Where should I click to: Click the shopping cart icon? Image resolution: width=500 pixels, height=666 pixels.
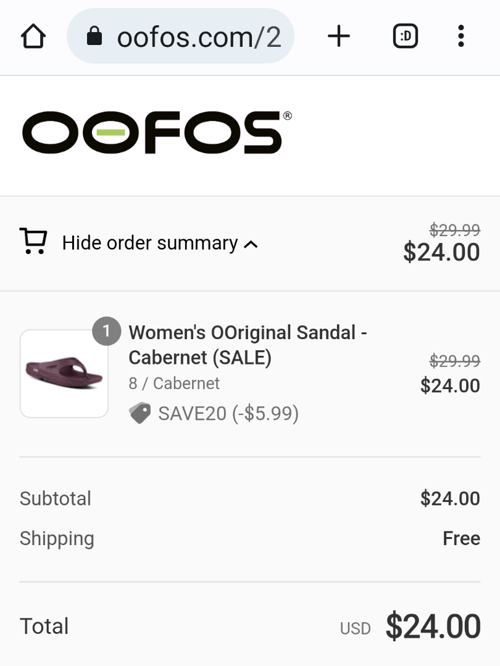[33, 241]
